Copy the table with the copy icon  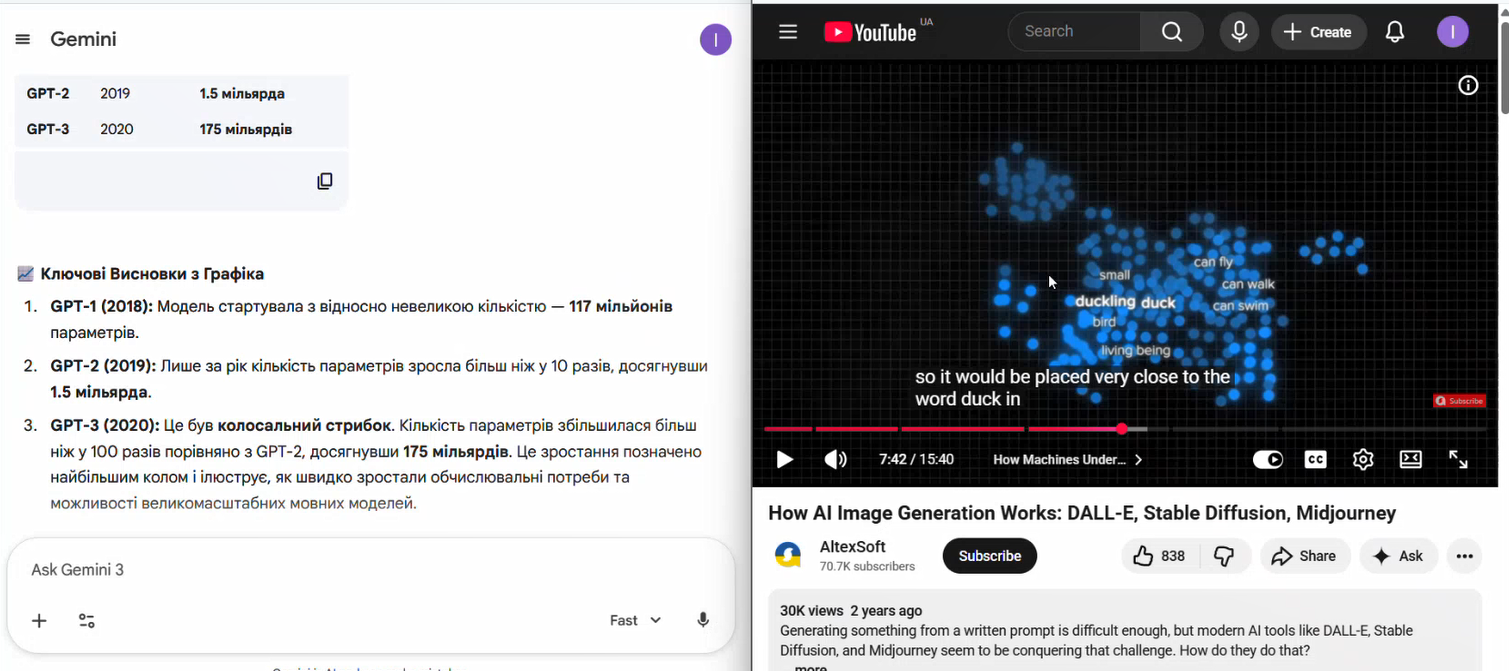pyautogui.click(x=325, y=181)
